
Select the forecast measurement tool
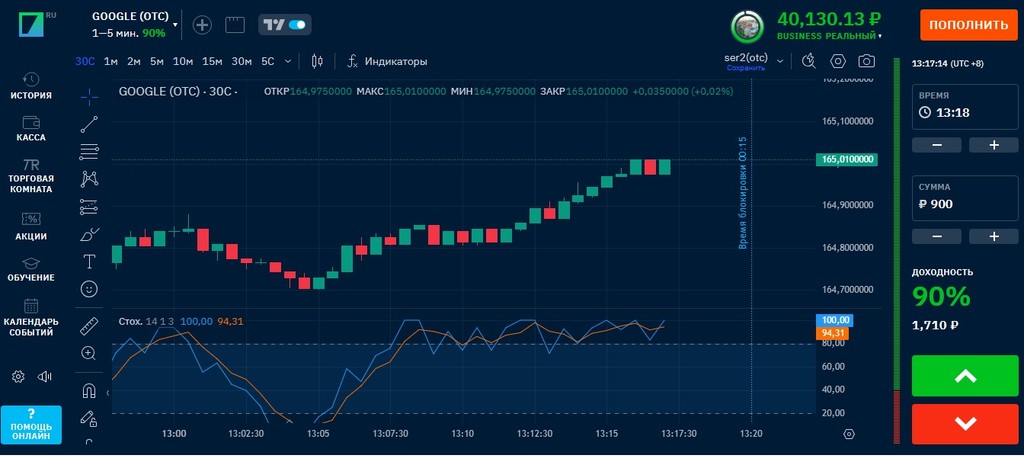click(89, 207)
